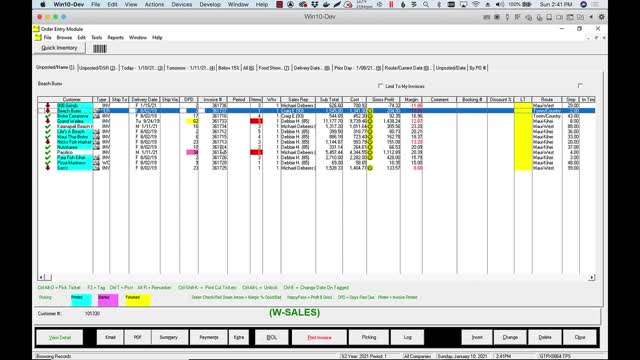Select the Paia Fish Kihei customer row

(x=316, y=158)
